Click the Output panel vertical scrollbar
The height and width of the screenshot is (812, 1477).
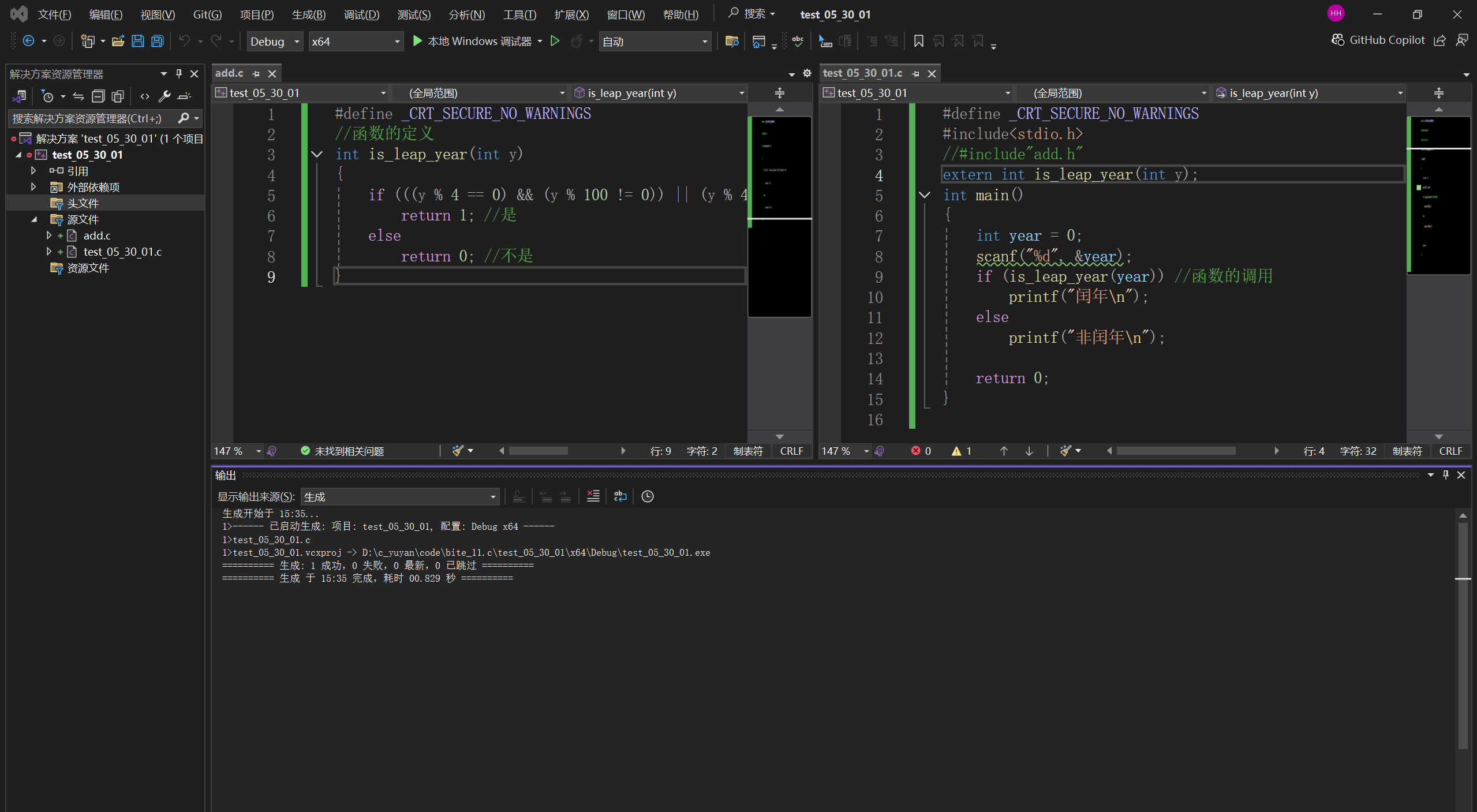(x=1462, y=635)
